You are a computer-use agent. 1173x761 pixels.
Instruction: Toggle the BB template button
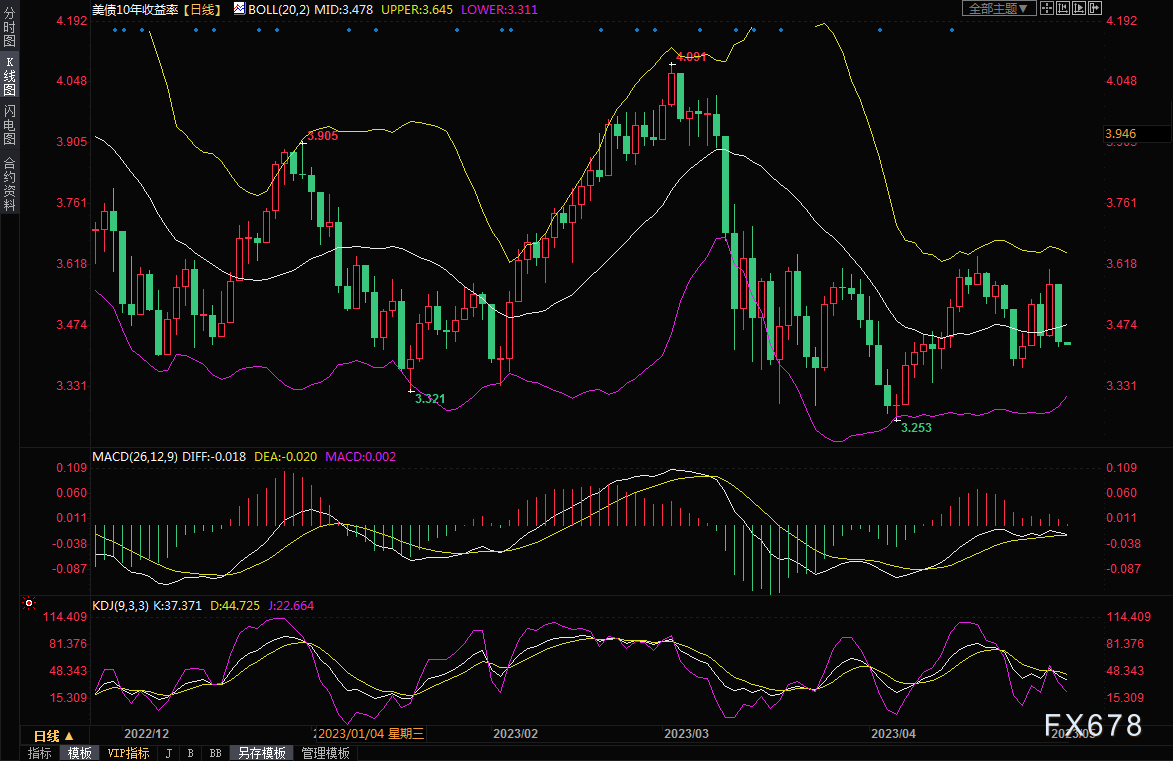click(214, 753)
